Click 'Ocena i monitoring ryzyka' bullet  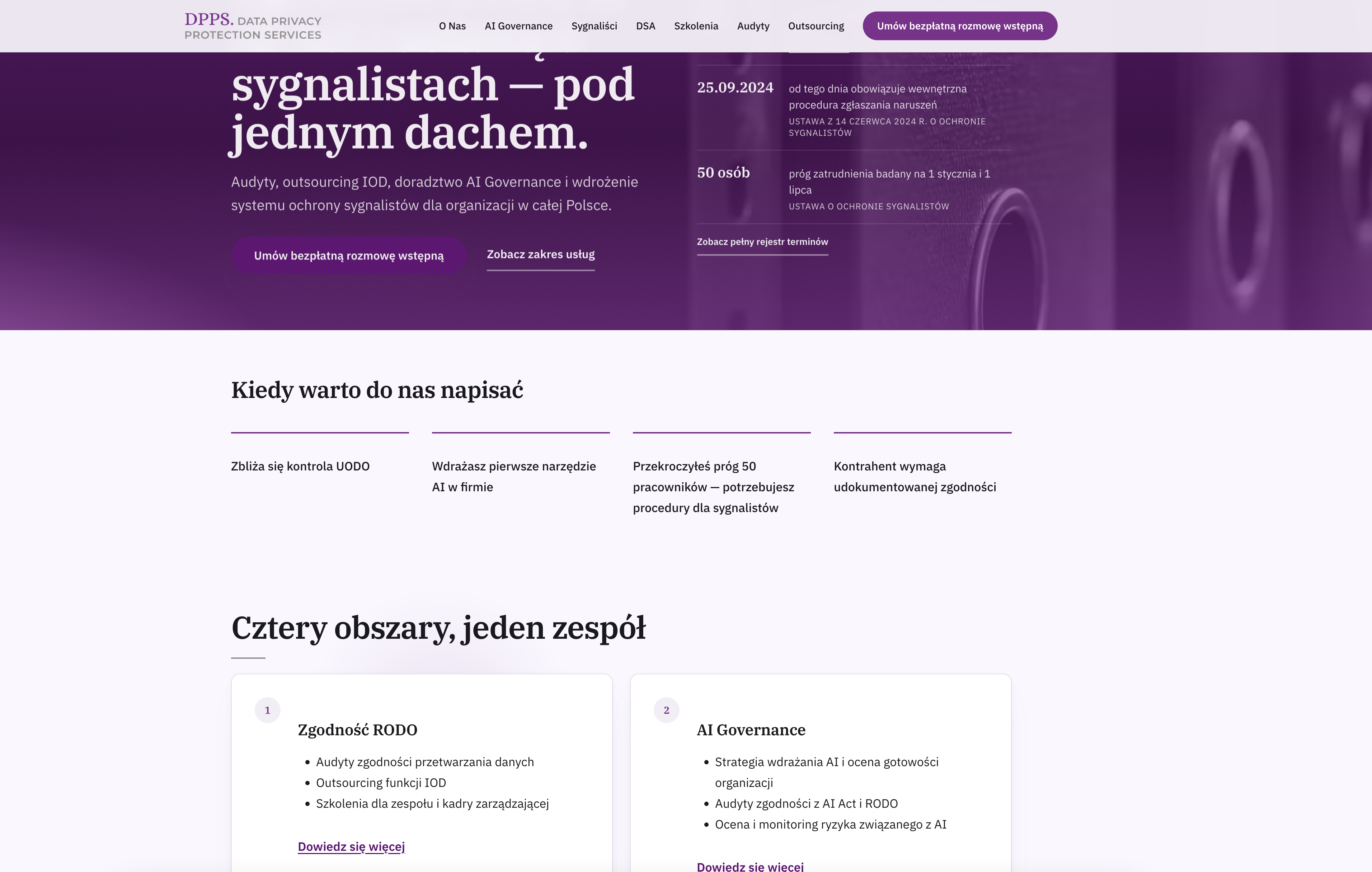tap(831, 825)
